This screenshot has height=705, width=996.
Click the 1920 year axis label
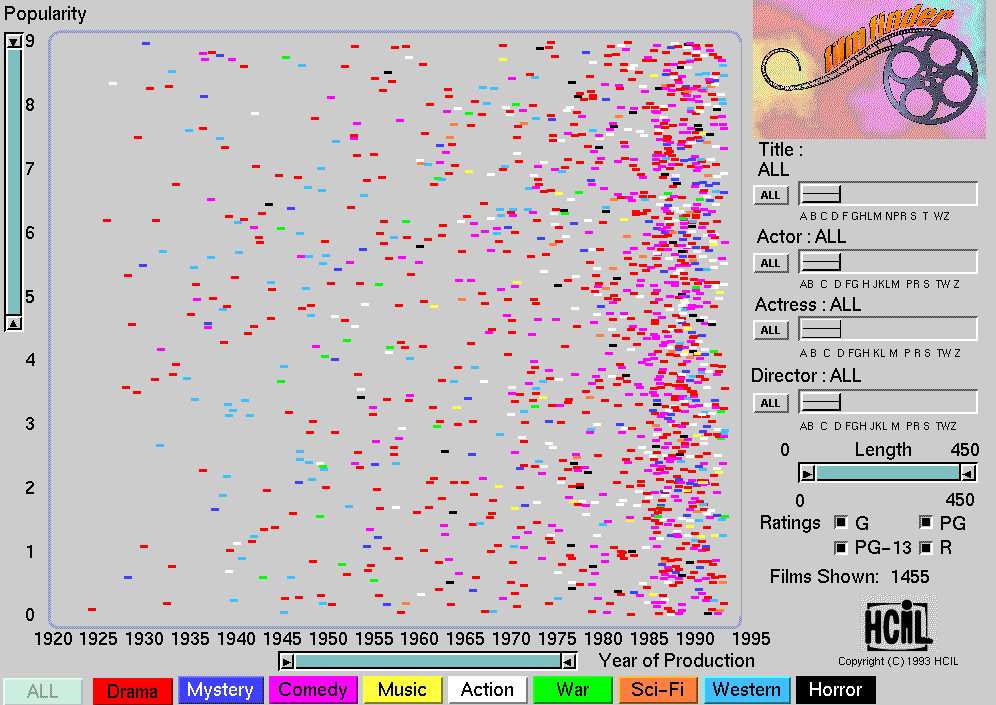[53, 638]
